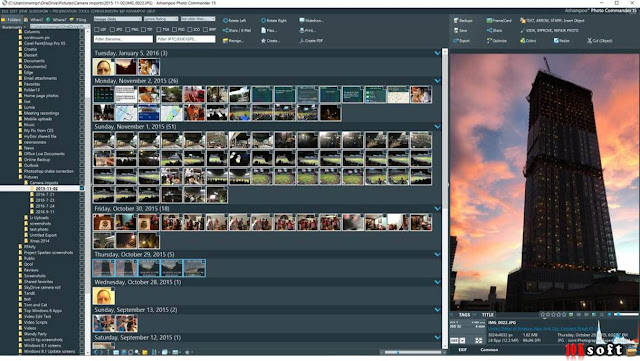Toggle the BMP file type checkbox
Image resolution: width=640 pixels, height=361 pixels.
coord(205,30)
